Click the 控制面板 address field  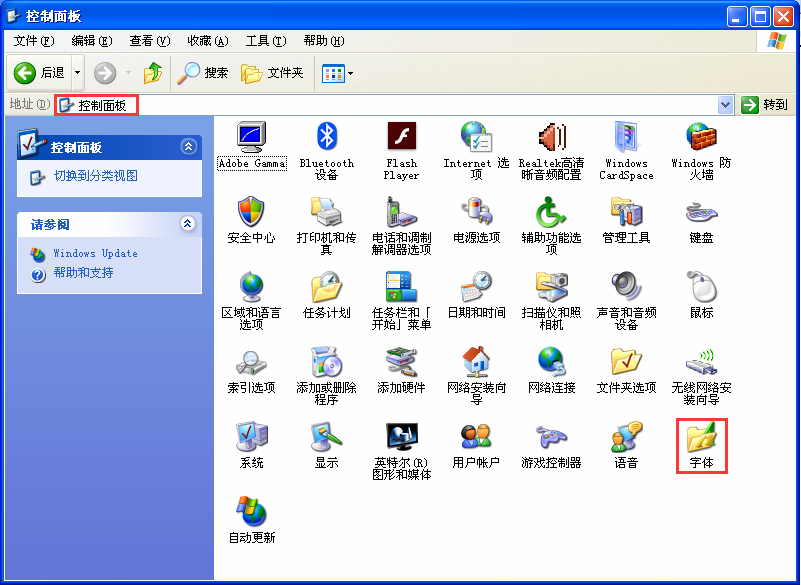pyautogui.click(x=386, y=105)
